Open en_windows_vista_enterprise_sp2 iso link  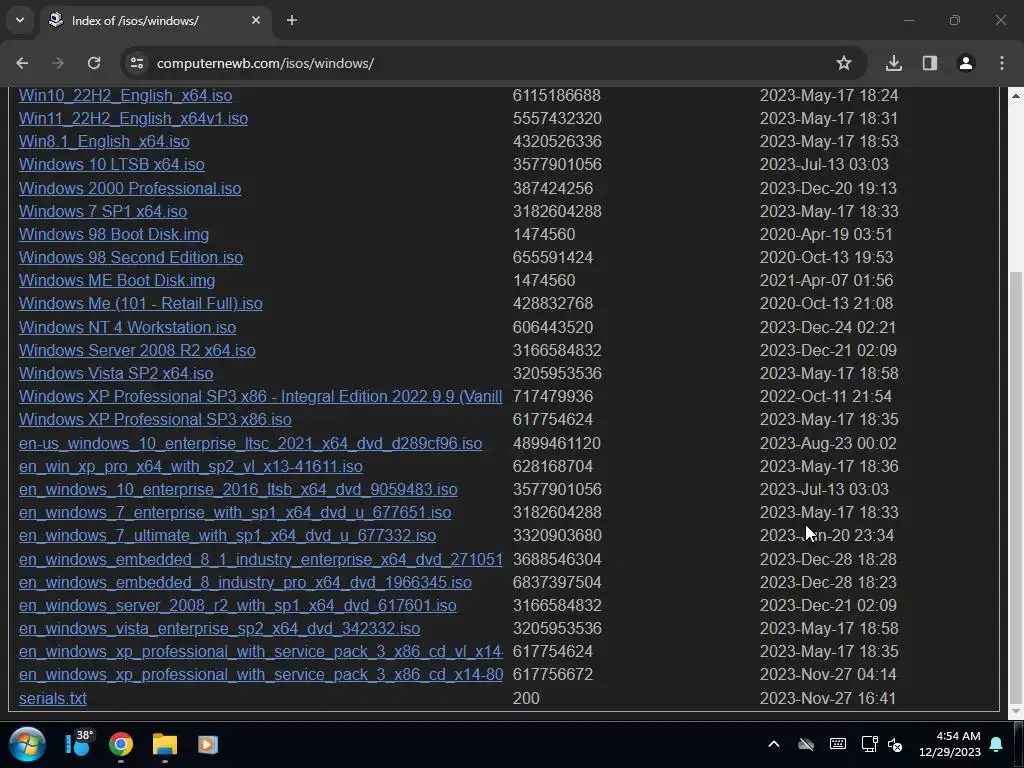[x=219, y=628]
